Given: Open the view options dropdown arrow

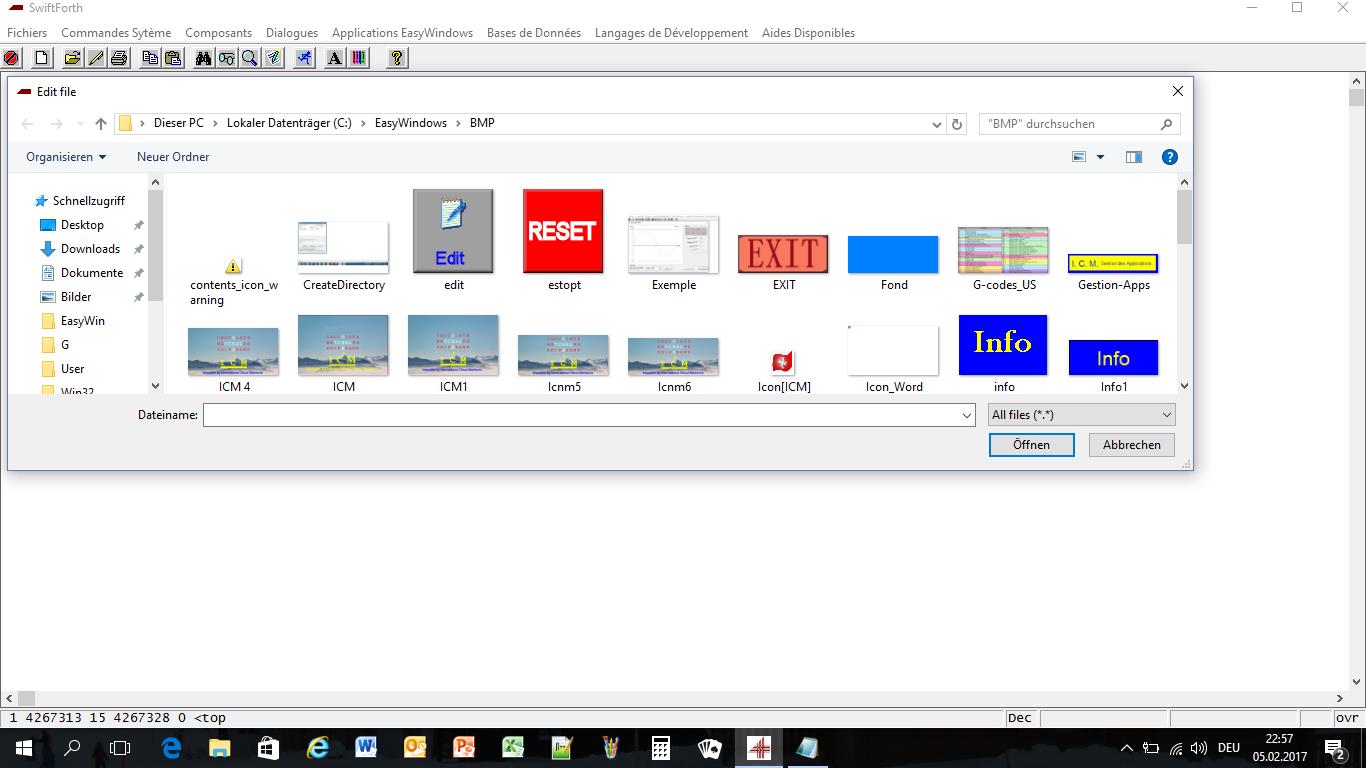Looking at the screenshot, I should click(x=1101, y=157).
